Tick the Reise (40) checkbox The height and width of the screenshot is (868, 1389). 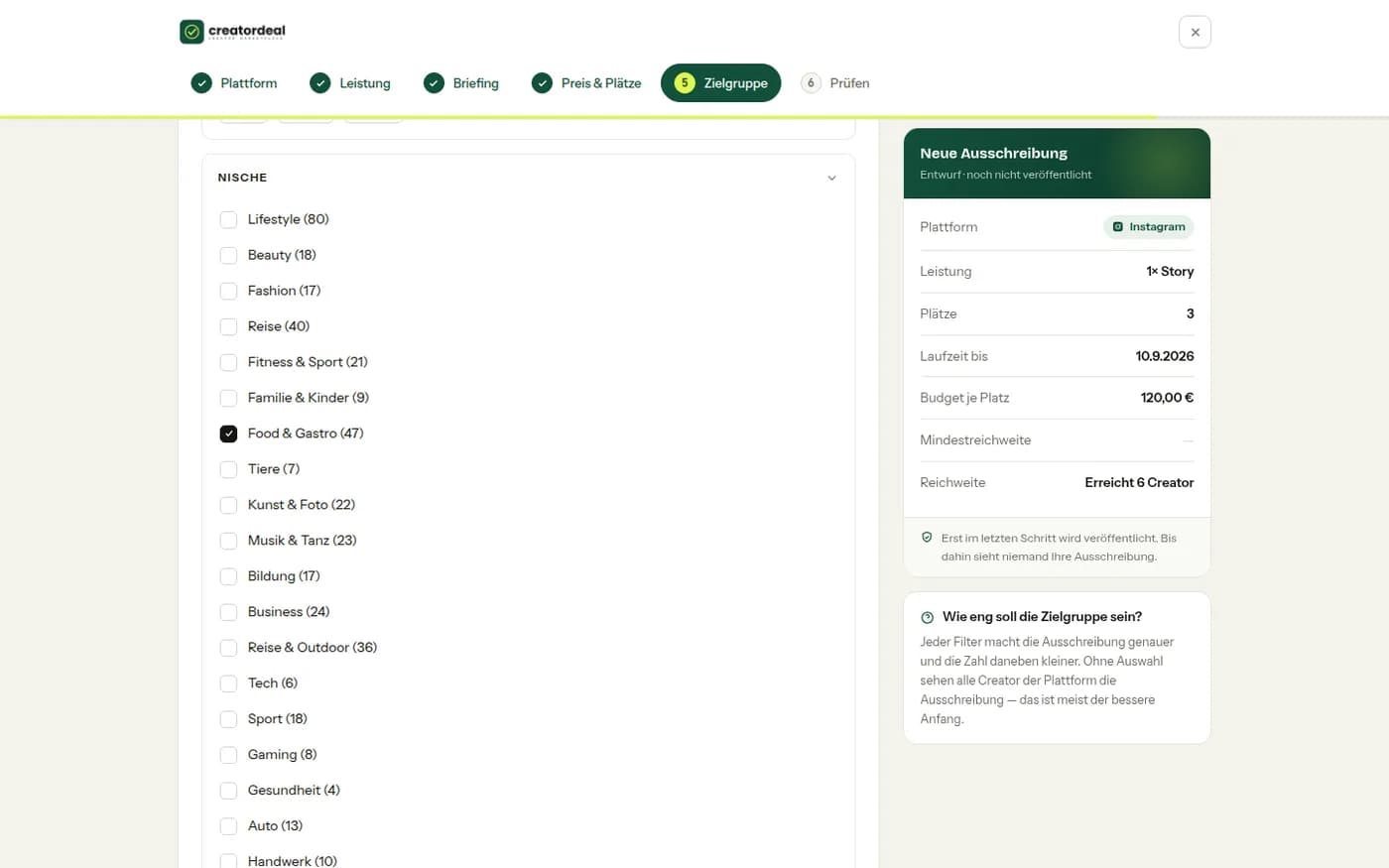coord(228,326)
